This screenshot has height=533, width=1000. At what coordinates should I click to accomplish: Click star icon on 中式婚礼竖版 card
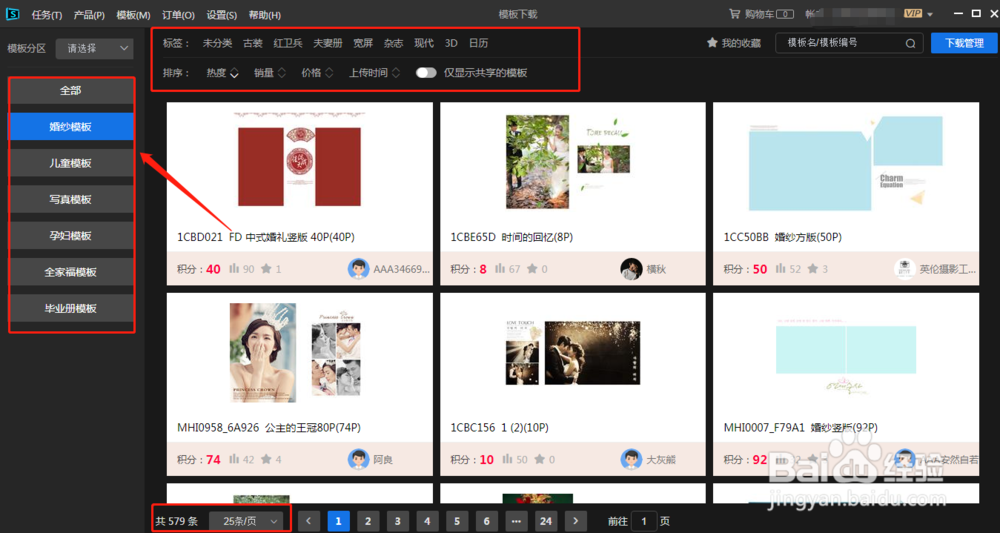click(266, 269)
